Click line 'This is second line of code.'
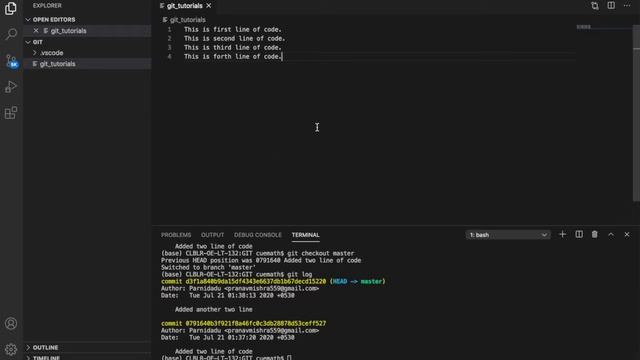The width and height of the screenshot is (640, 360). click(x=234, y=38)
